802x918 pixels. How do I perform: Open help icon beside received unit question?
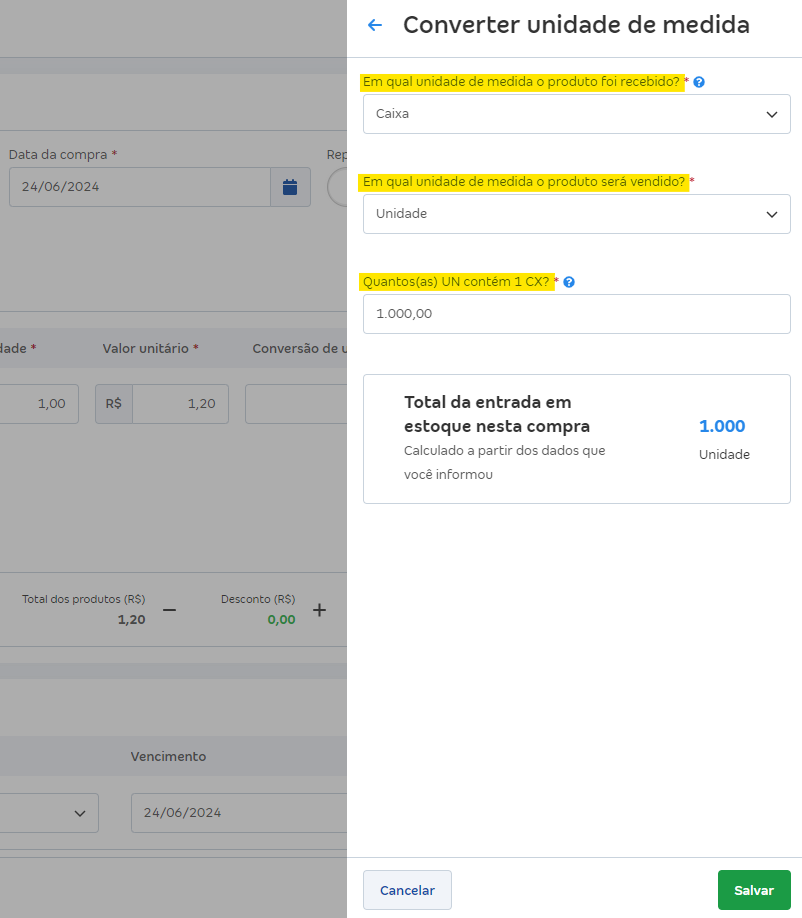[x=698, y=82]
